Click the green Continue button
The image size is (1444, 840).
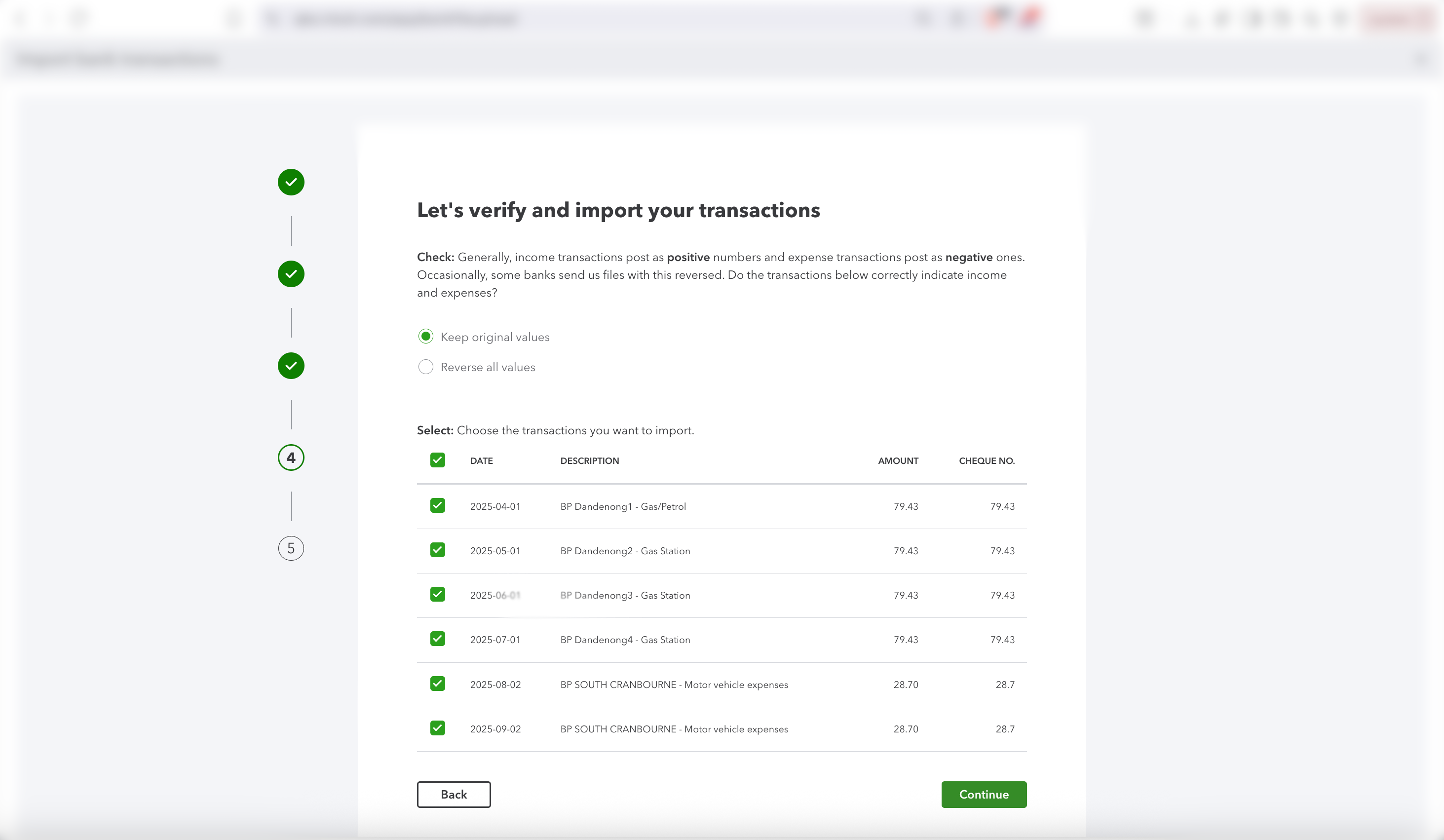(x=984, y=794)
